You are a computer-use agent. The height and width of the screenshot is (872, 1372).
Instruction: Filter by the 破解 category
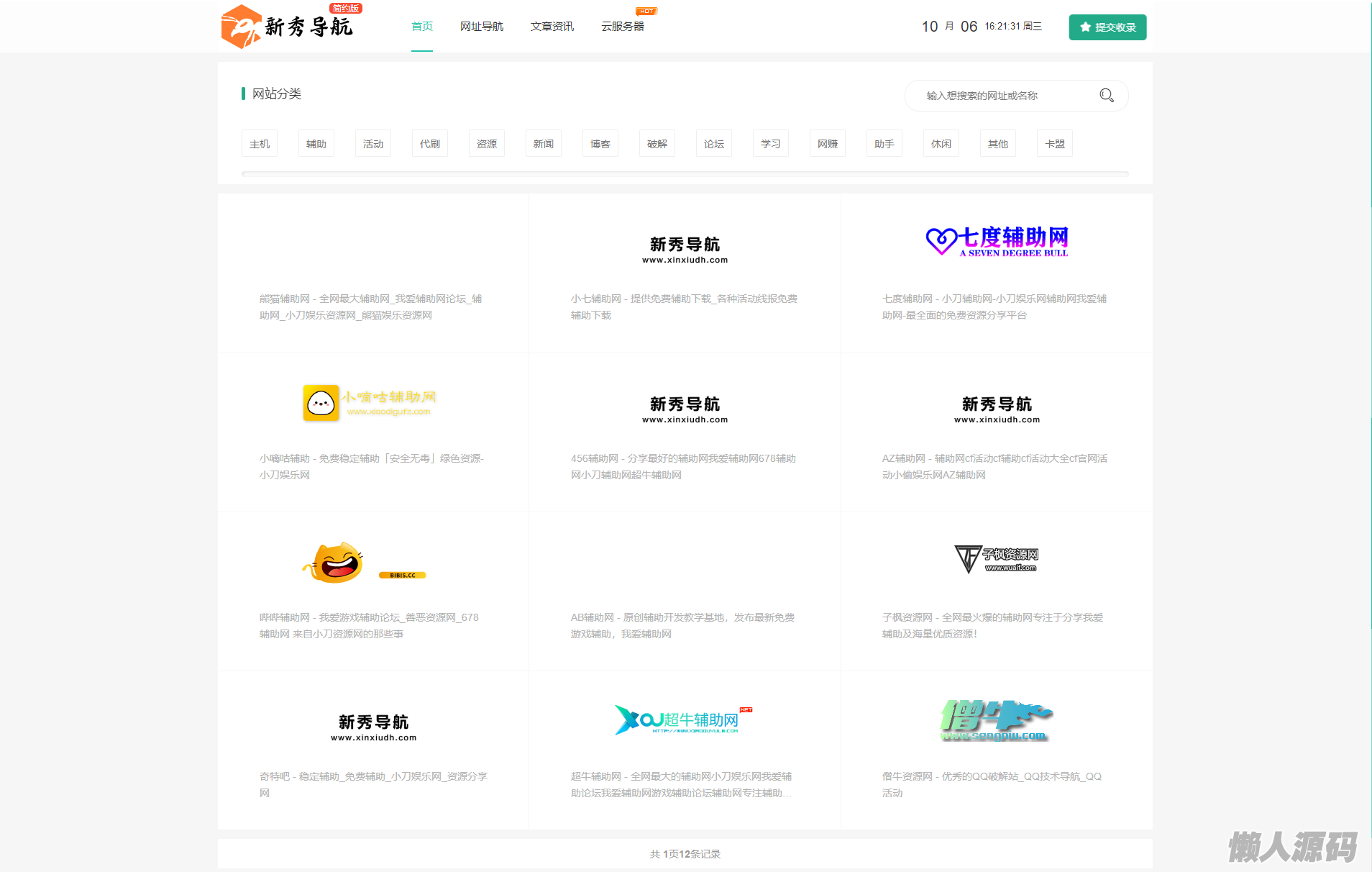tap(657, 144)
